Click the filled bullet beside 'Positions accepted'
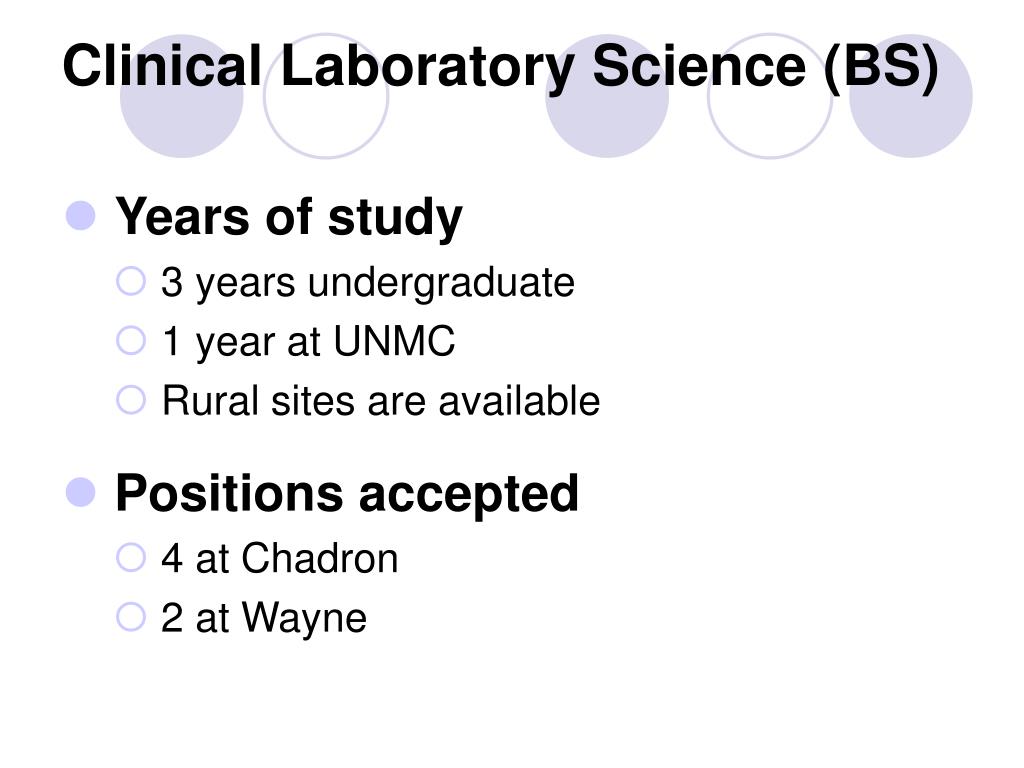This screenshot has height=768, width=1024. (81, 492)
